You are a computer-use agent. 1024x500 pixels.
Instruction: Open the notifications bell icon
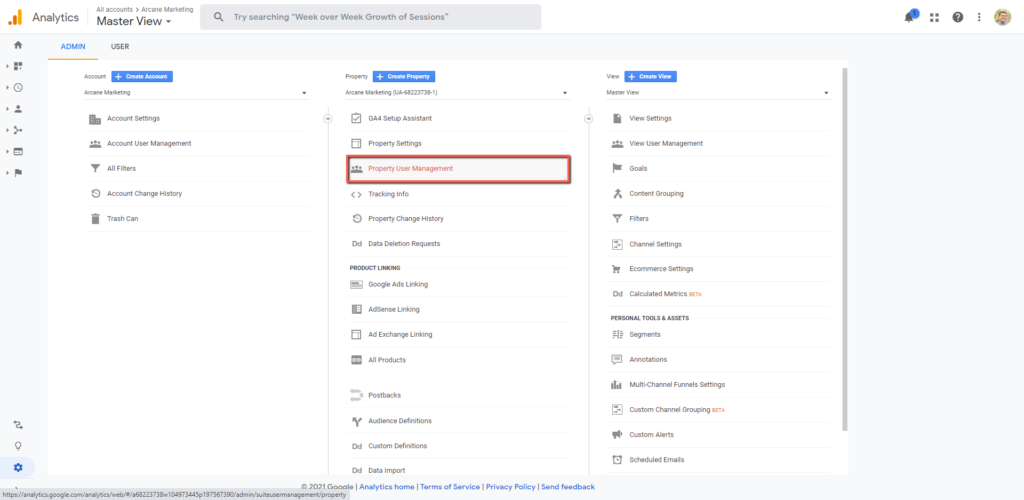pyautogui.click(x=910, y=17)
